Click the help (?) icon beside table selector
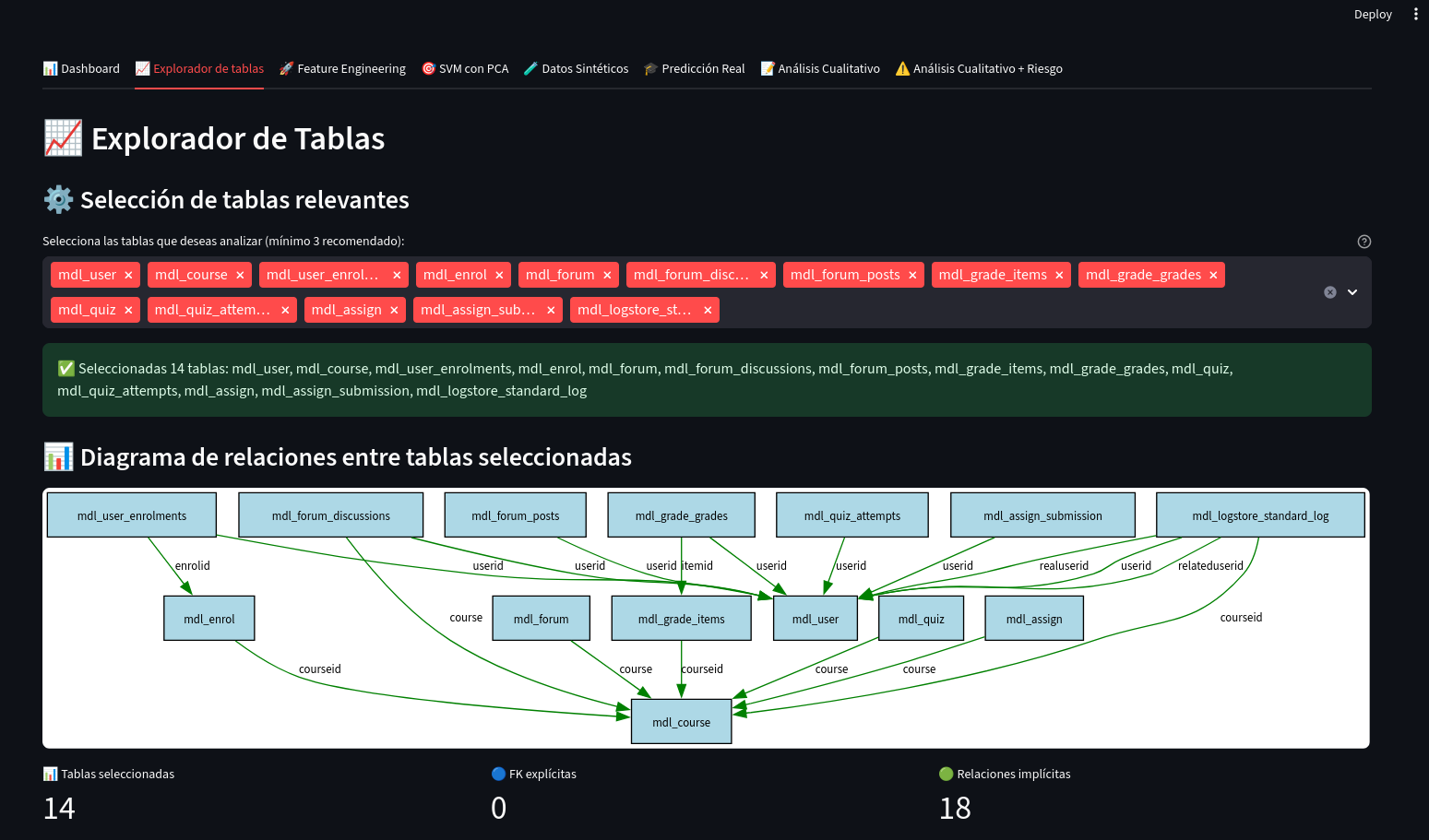1429x840 pixels. tap(1364, 241)
